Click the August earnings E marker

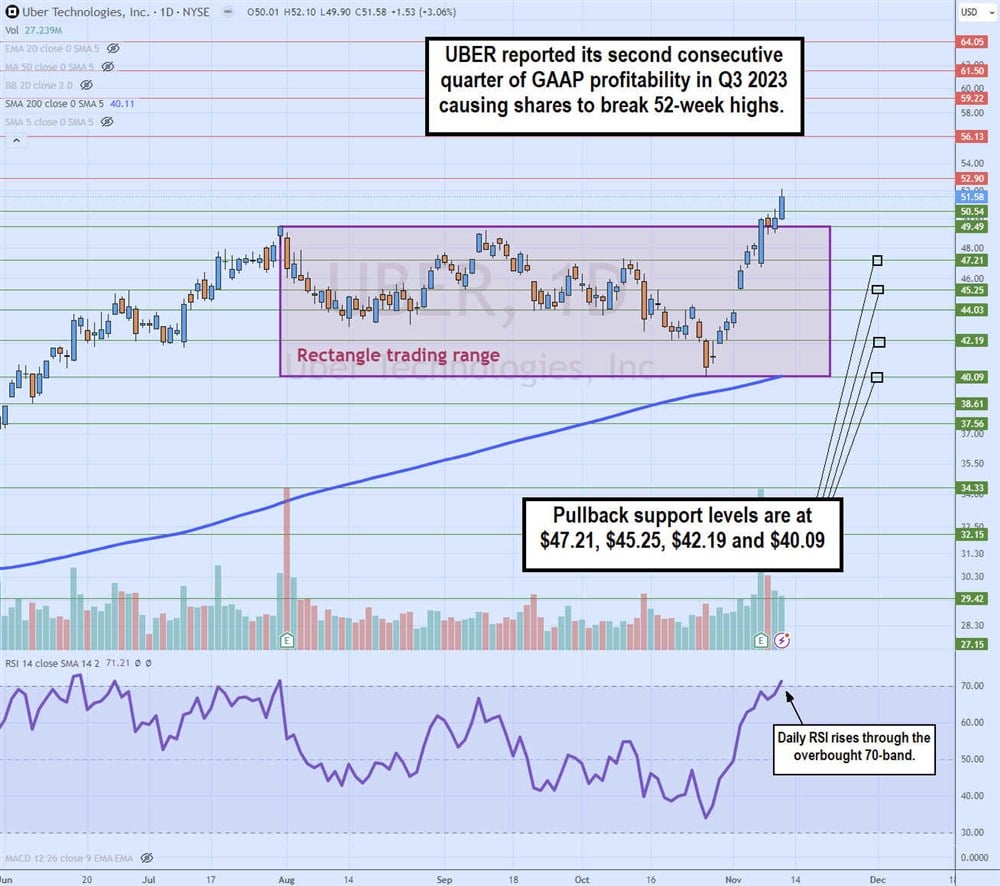tap(287, 640)
